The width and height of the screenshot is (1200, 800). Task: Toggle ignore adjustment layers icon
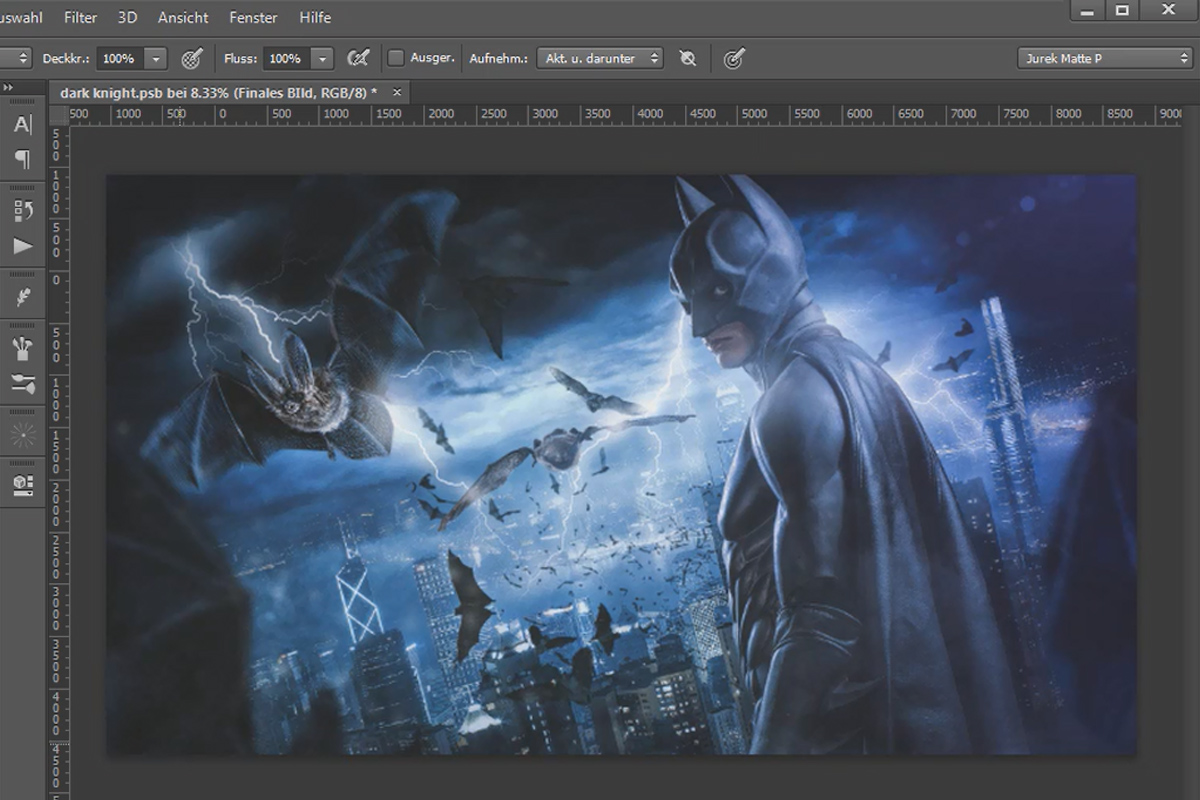point(687,58)
